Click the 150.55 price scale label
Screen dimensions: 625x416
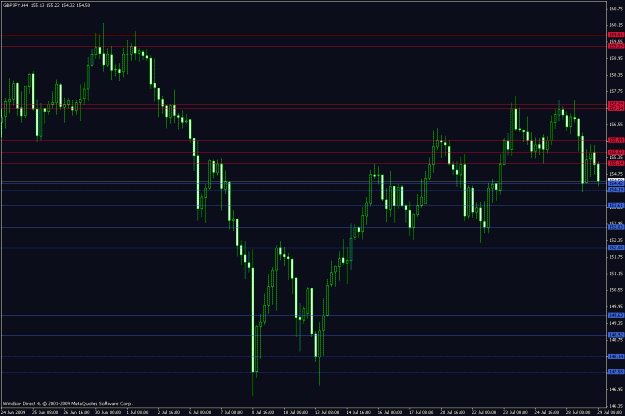click(x=616, y=290)
